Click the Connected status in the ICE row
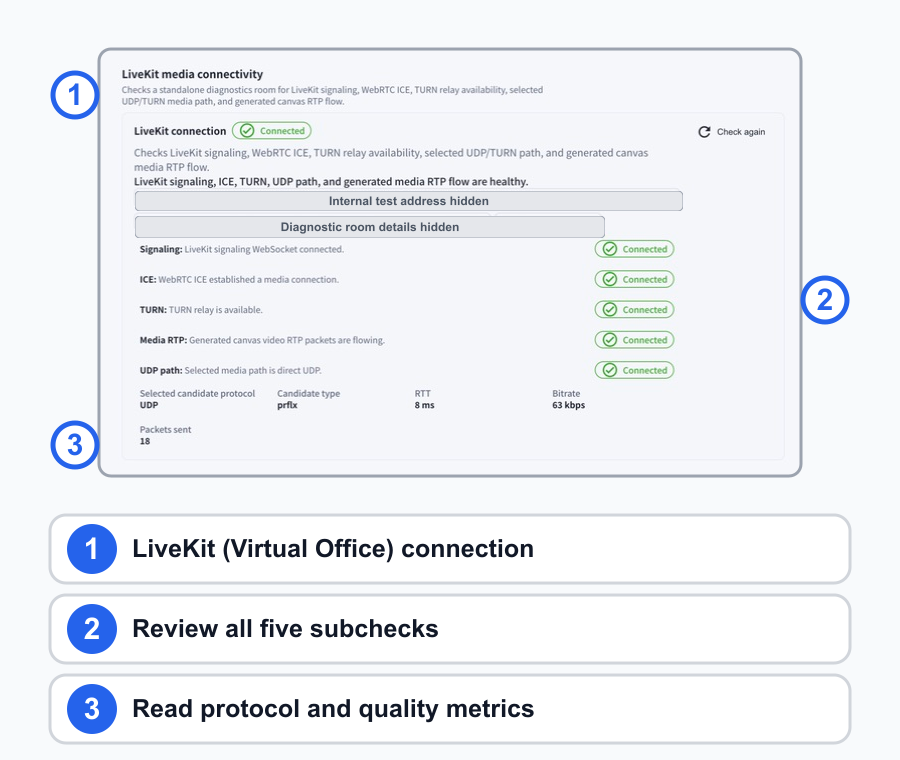 click(x=634, y=280)
